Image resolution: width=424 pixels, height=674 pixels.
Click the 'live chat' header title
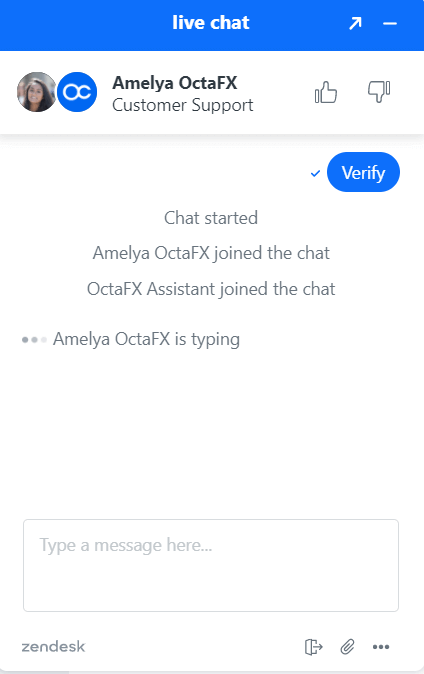pyautogui.click(x=211, y=23)
